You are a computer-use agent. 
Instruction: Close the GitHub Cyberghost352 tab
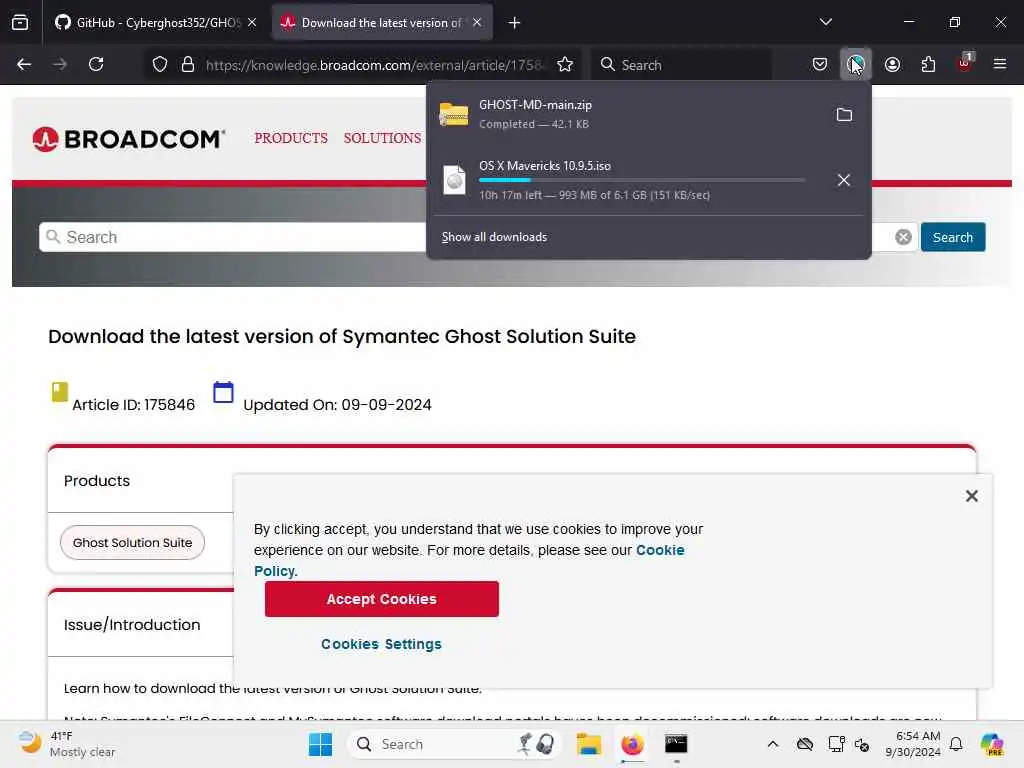(252, 22)
